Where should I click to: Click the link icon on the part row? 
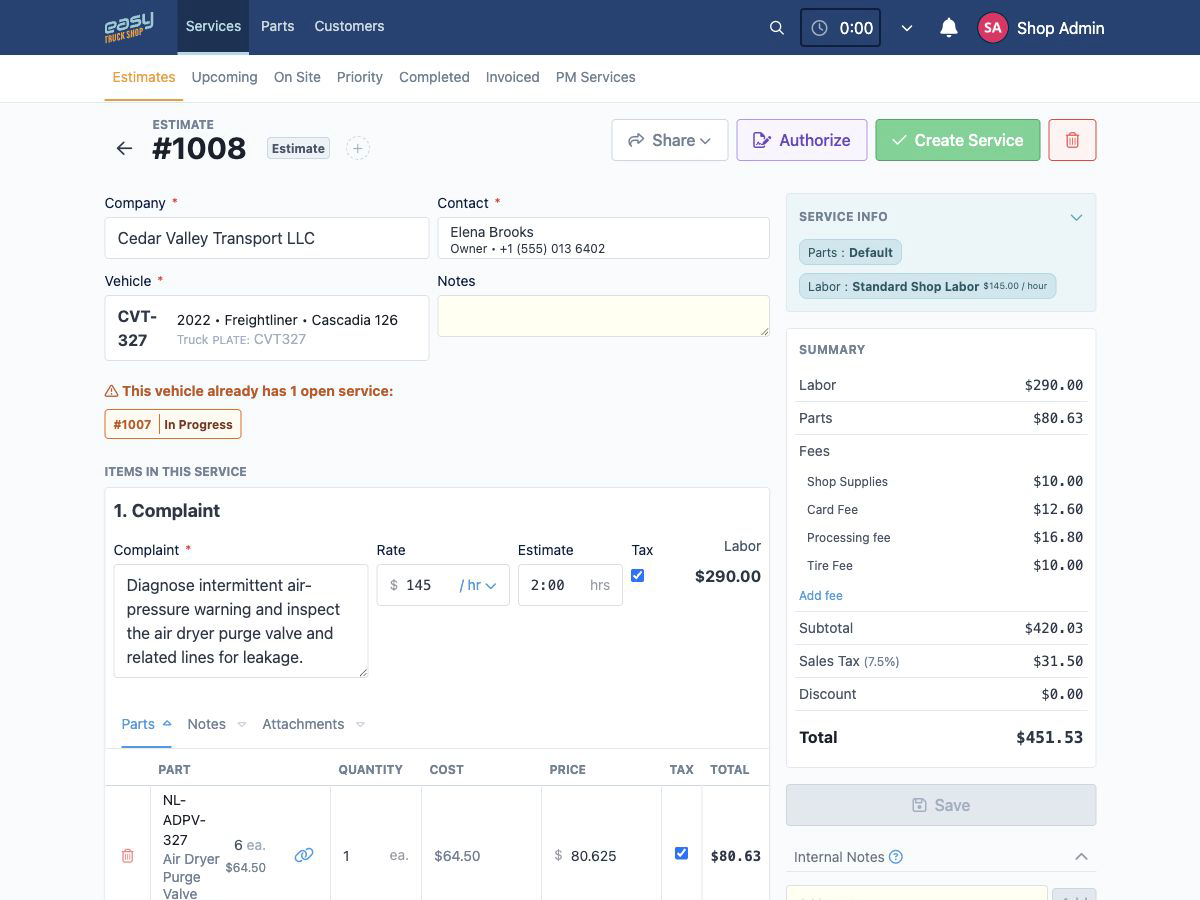(304, 855)
